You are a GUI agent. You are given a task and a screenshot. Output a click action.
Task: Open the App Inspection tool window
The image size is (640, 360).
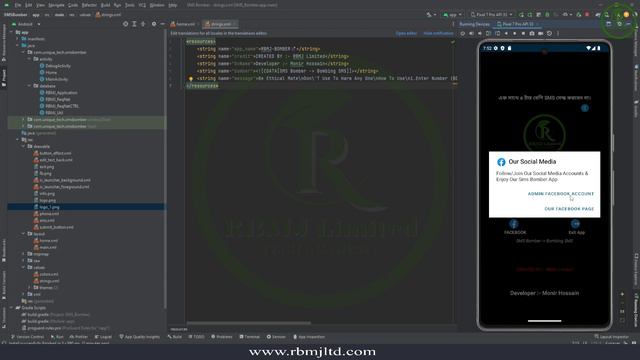click(x=309, y=337)
